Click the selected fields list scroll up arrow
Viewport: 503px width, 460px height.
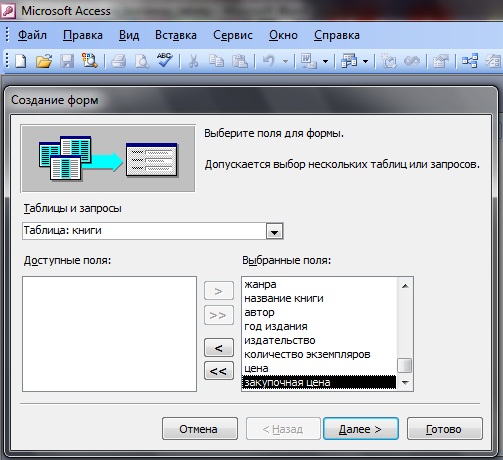(405, 286)
